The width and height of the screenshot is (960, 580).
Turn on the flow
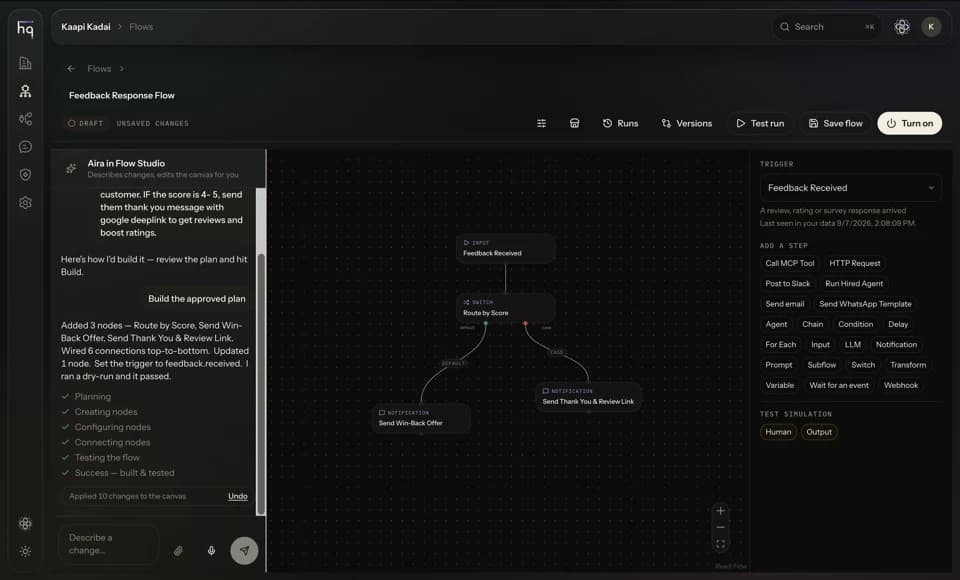[910, 123]
